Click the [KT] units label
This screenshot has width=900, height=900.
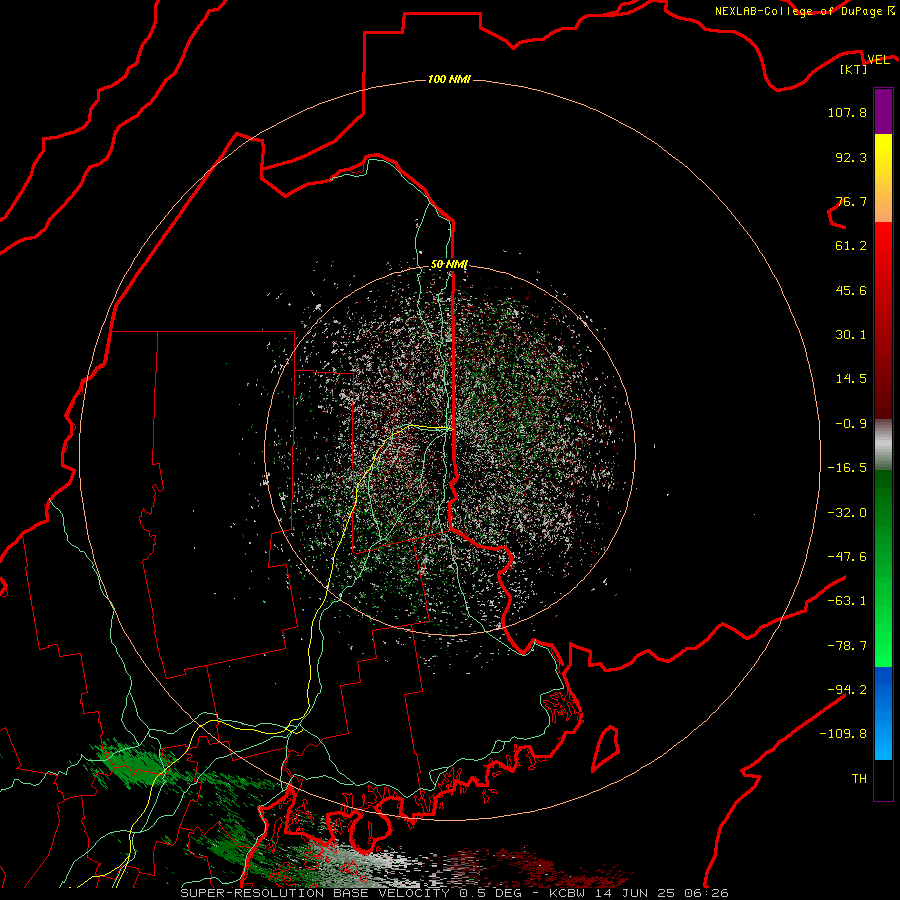854,69
